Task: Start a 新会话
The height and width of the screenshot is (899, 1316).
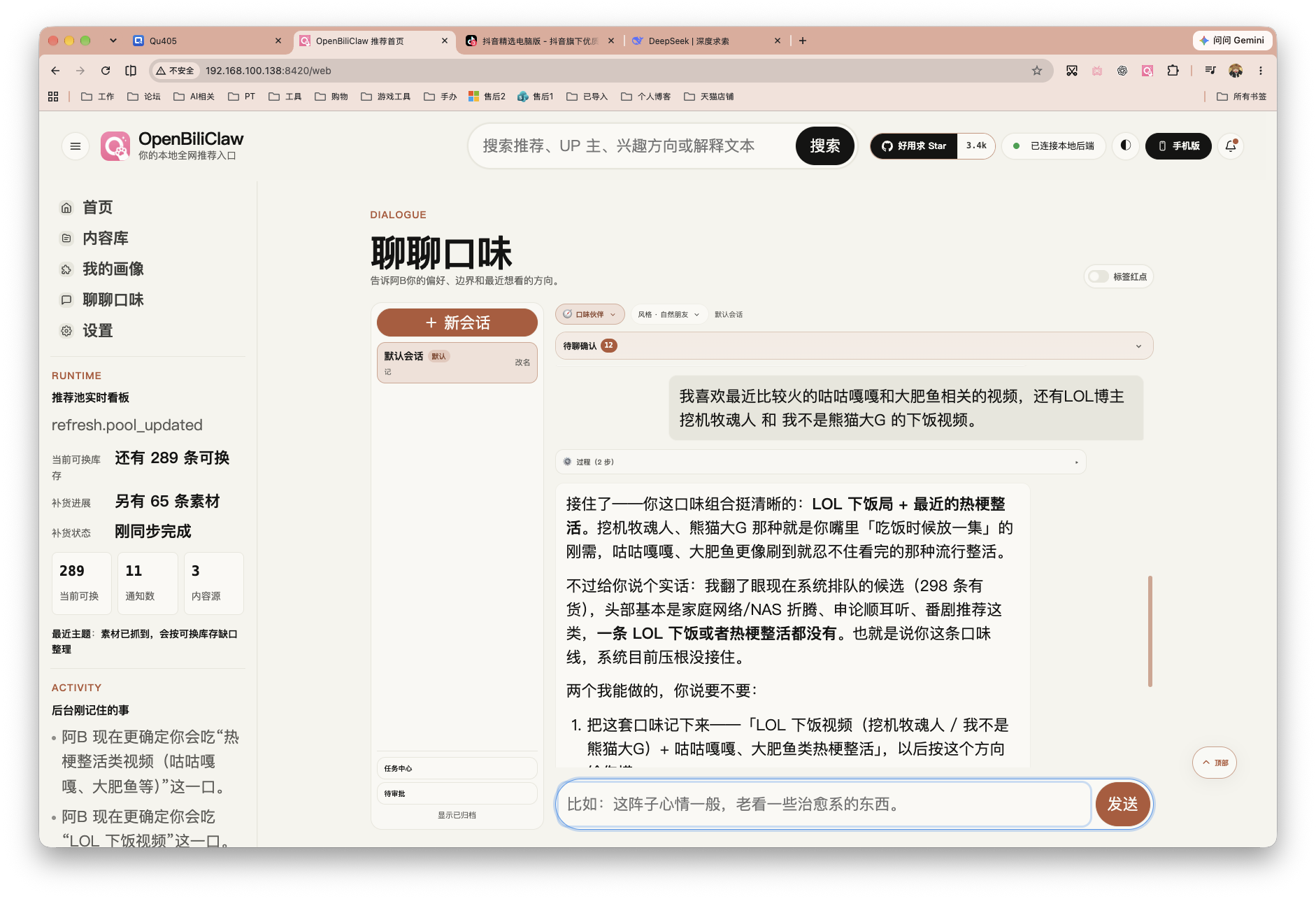Action: click(457, 323)
